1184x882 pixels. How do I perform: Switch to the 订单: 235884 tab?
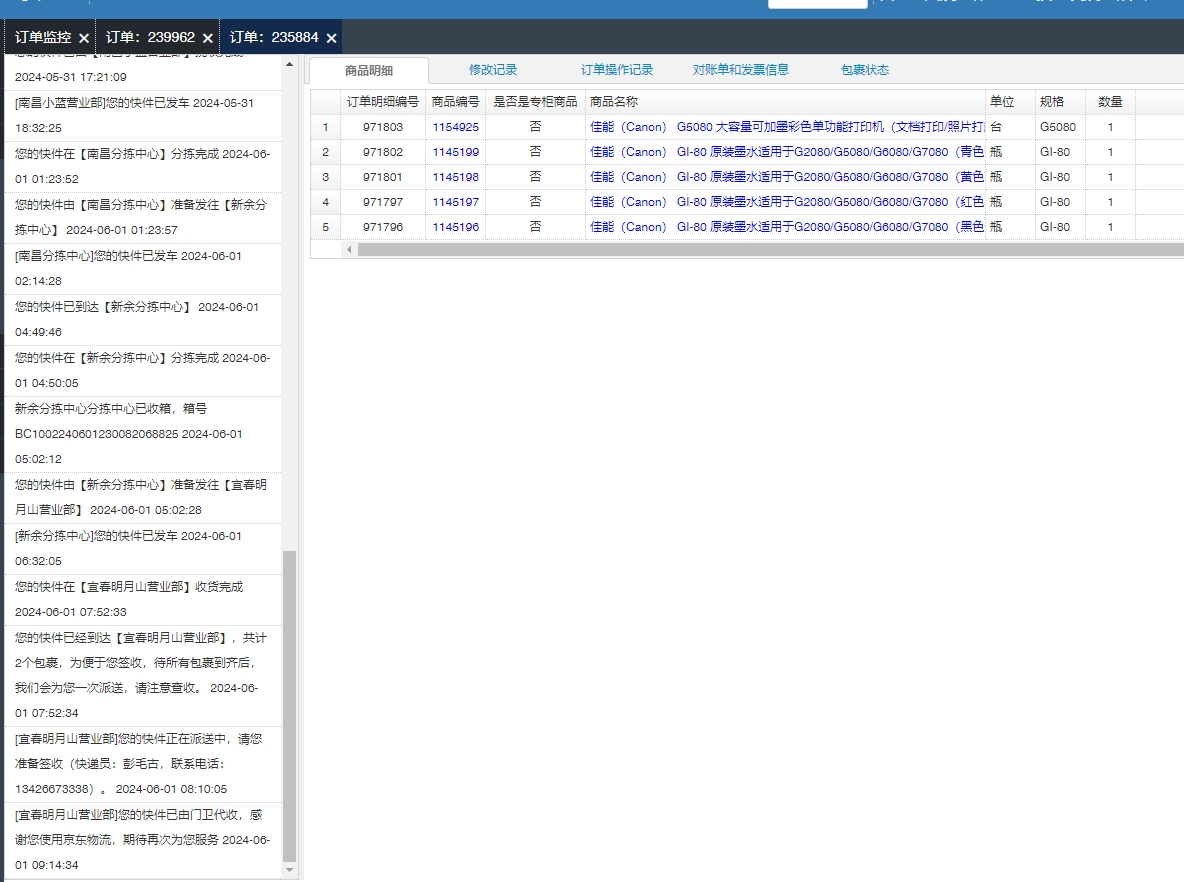click(x=273, y=37)
